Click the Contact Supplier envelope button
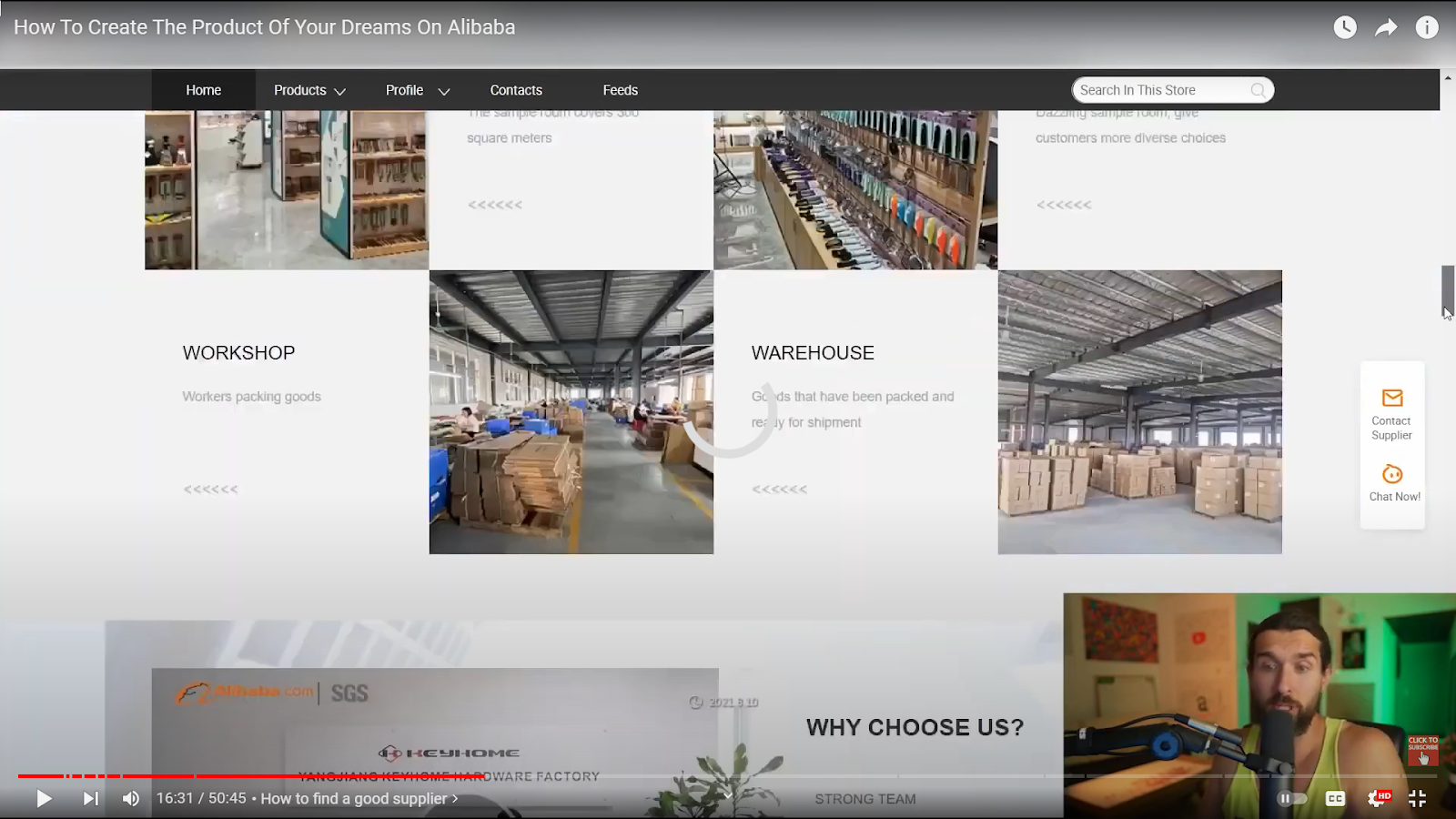1456x819 pixels. (1391, 414)
